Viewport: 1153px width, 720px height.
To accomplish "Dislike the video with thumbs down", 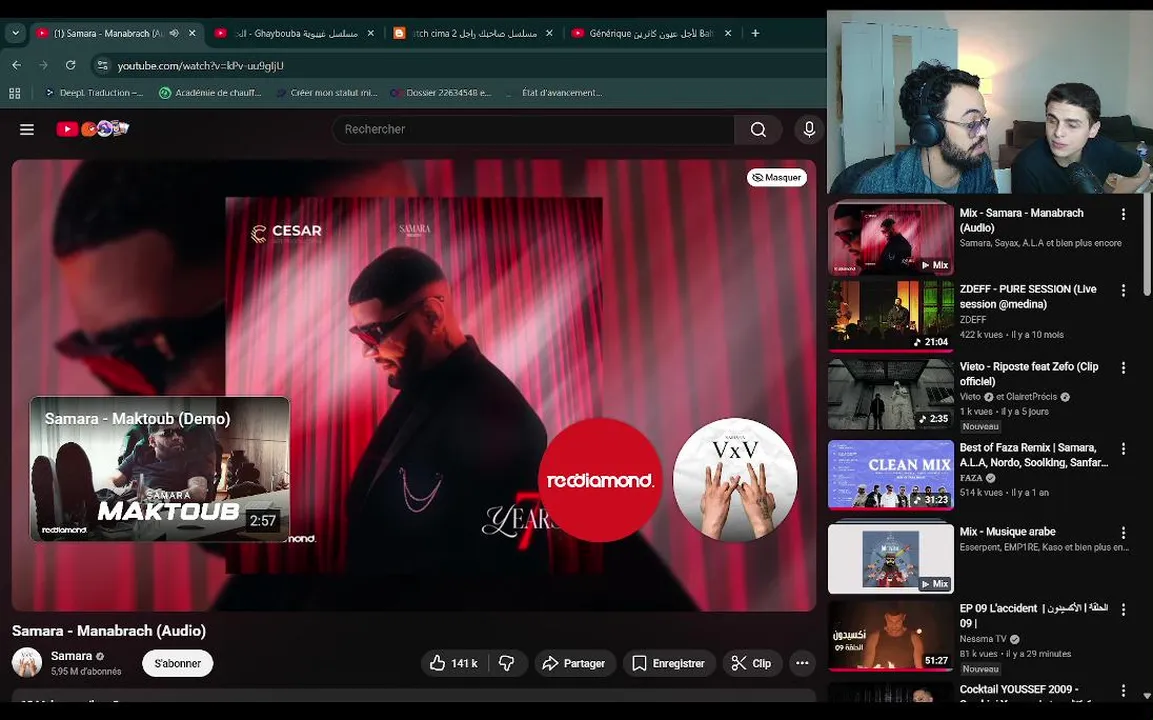I will coord(507,663).
